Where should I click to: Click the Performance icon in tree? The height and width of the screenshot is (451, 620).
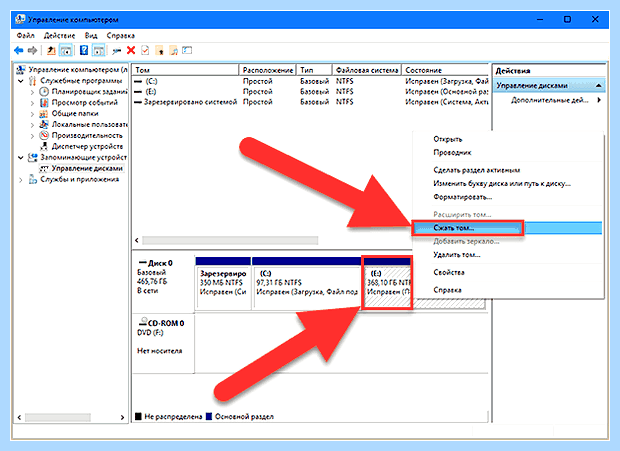click(44, 136)
